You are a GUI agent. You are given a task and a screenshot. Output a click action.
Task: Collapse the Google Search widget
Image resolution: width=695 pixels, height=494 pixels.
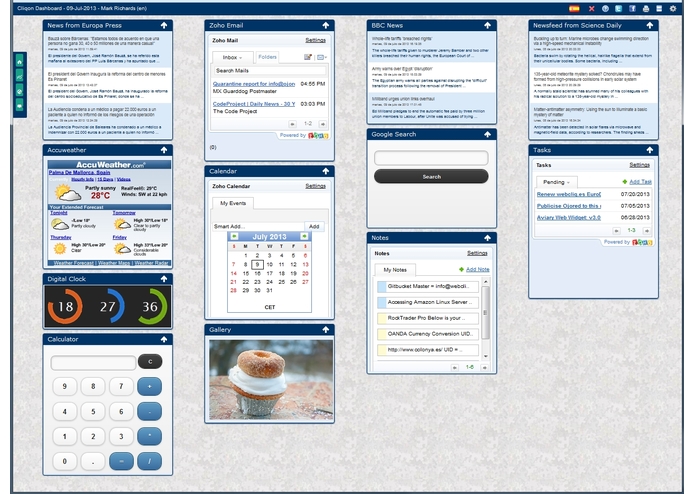[x=488, y=134]
